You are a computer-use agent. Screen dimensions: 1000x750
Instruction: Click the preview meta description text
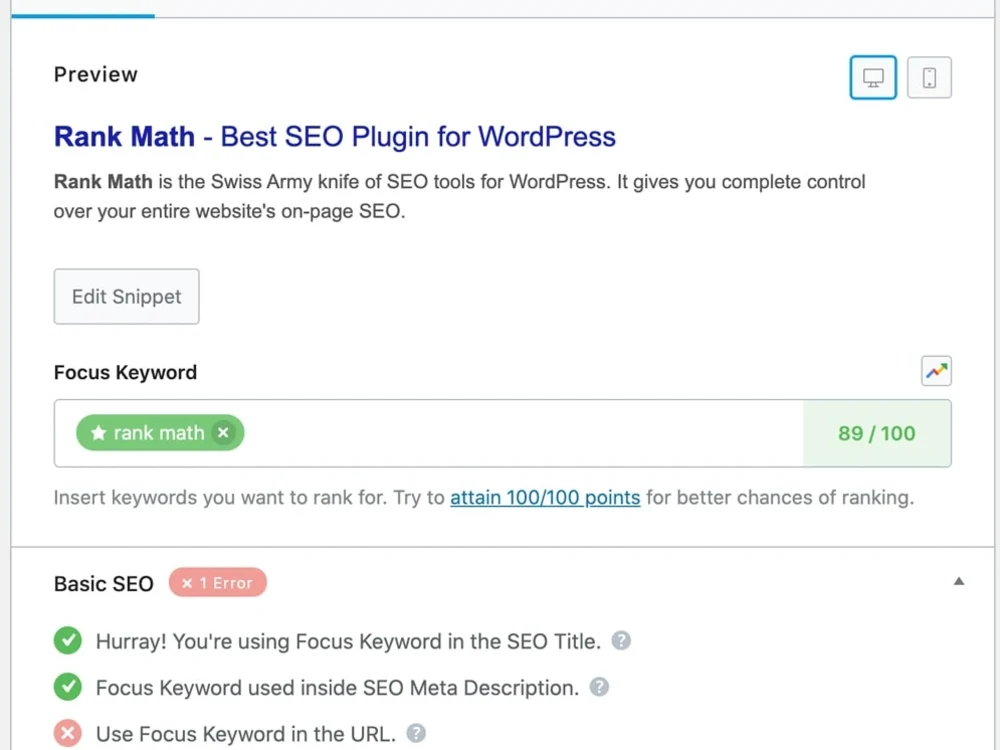(459, 196)
